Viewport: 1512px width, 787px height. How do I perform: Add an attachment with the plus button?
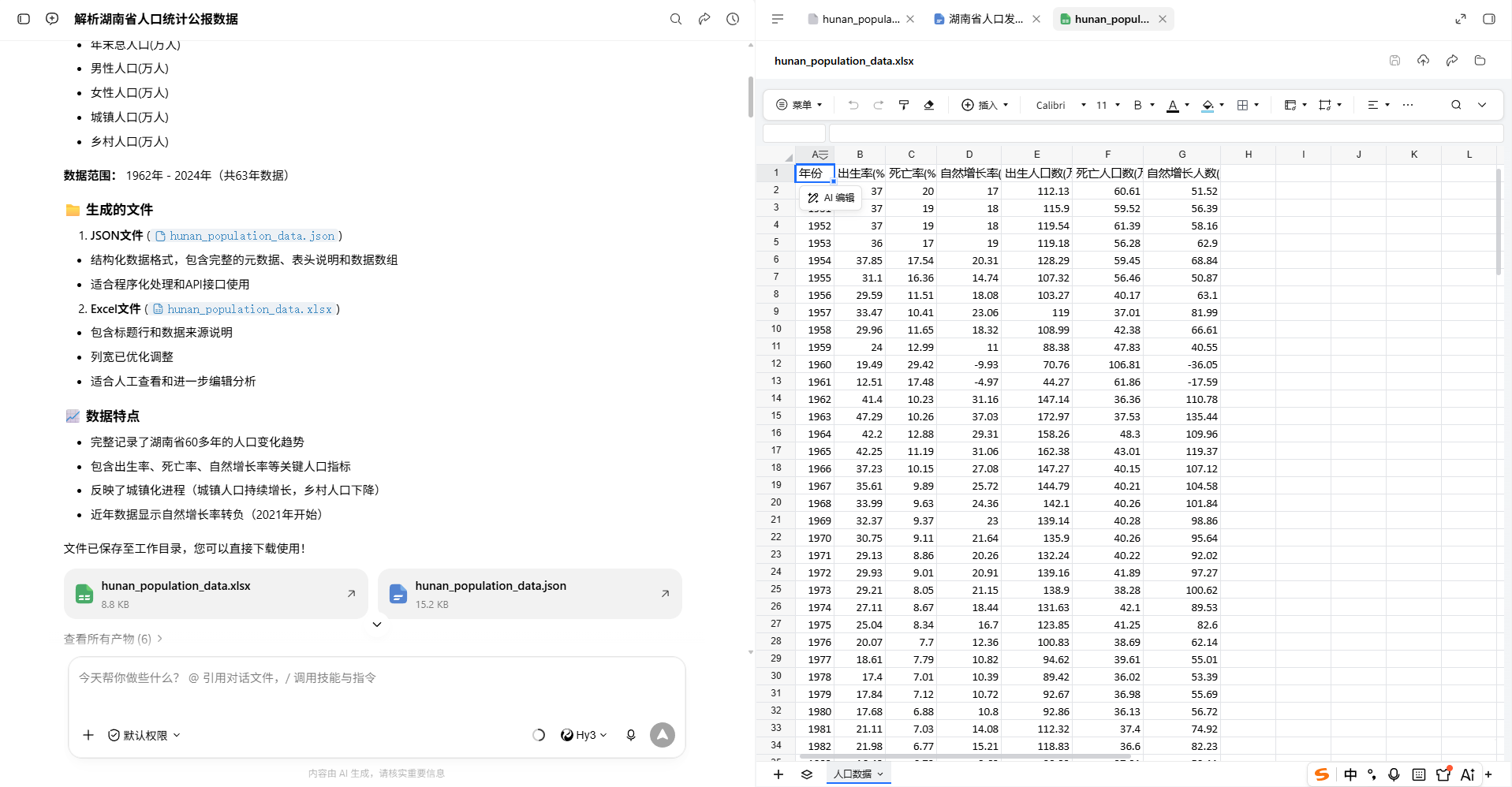(88, 735)
